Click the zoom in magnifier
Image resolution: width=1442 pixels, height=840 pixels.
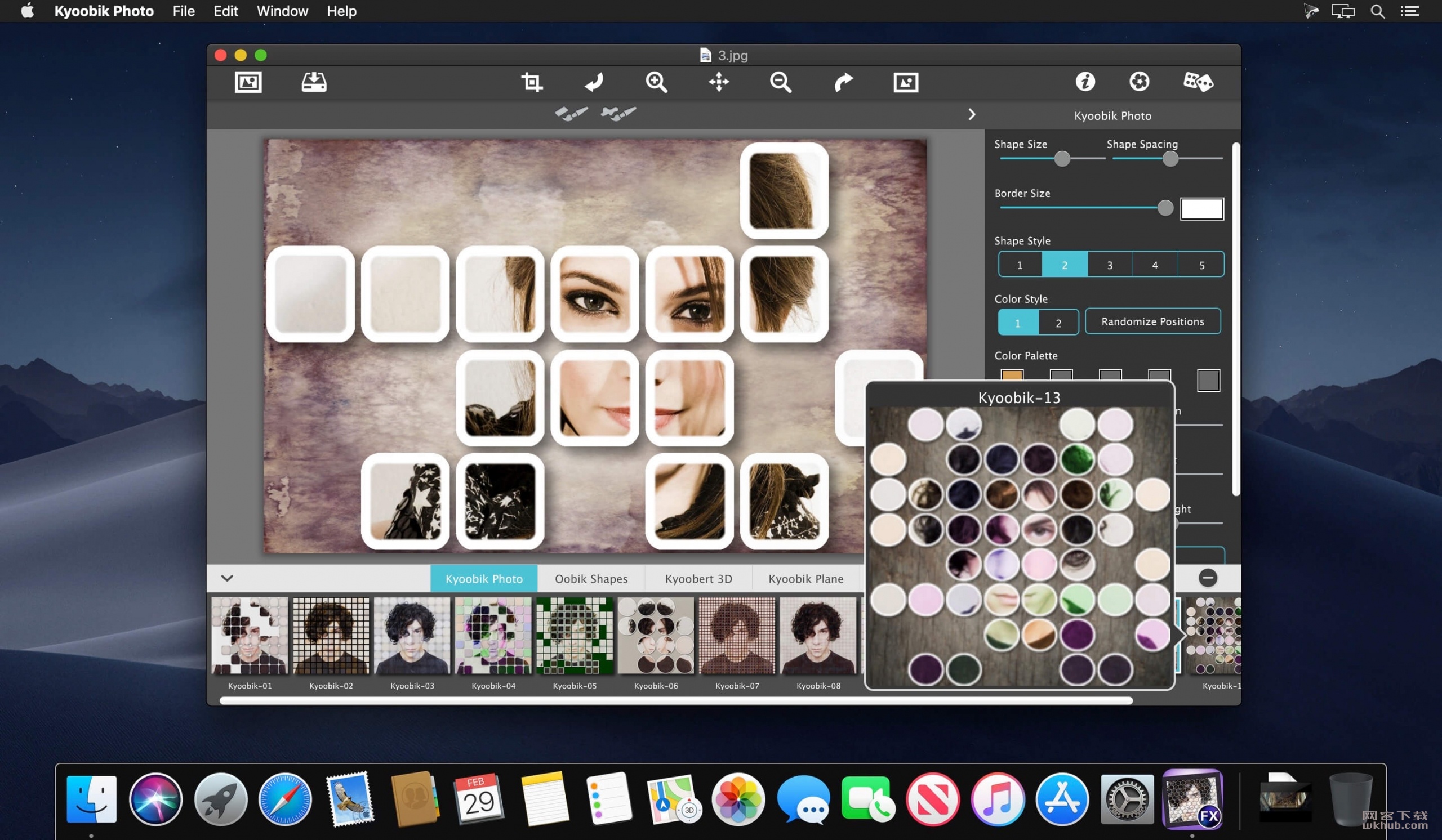[656, 82]
